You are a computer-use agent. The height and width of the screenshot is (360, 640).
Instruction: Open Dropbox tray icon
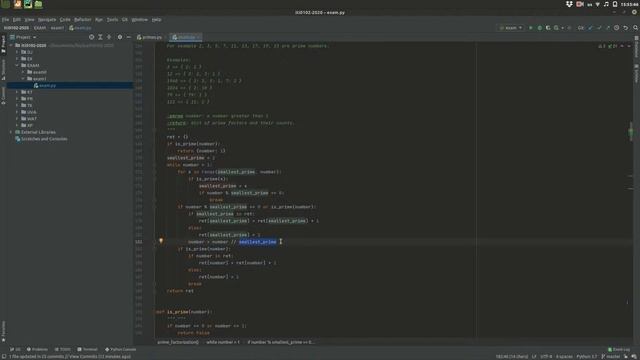coord(569,4)
